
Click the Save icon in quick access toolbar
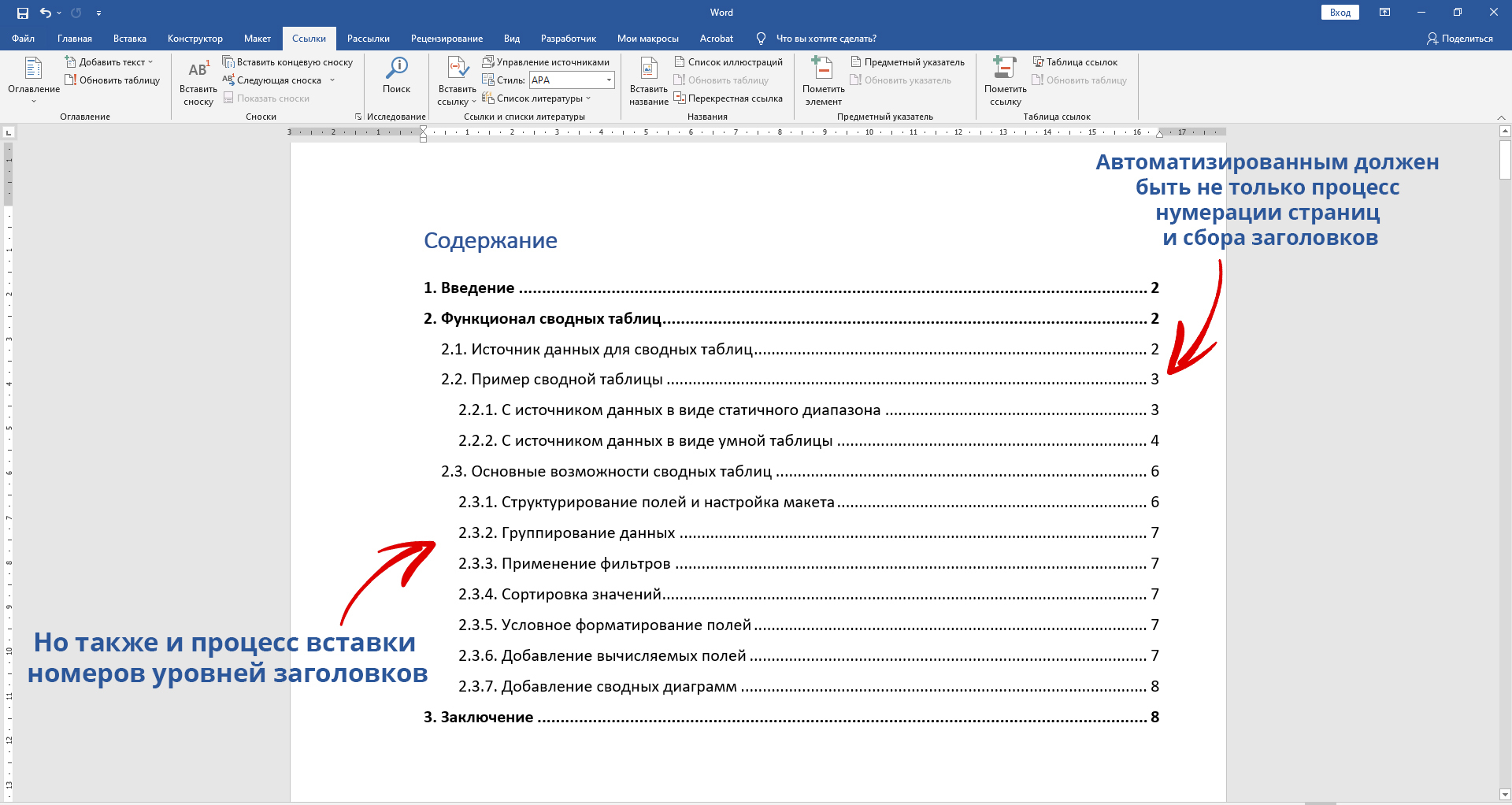pyautogui.click(x=23, y=13)
